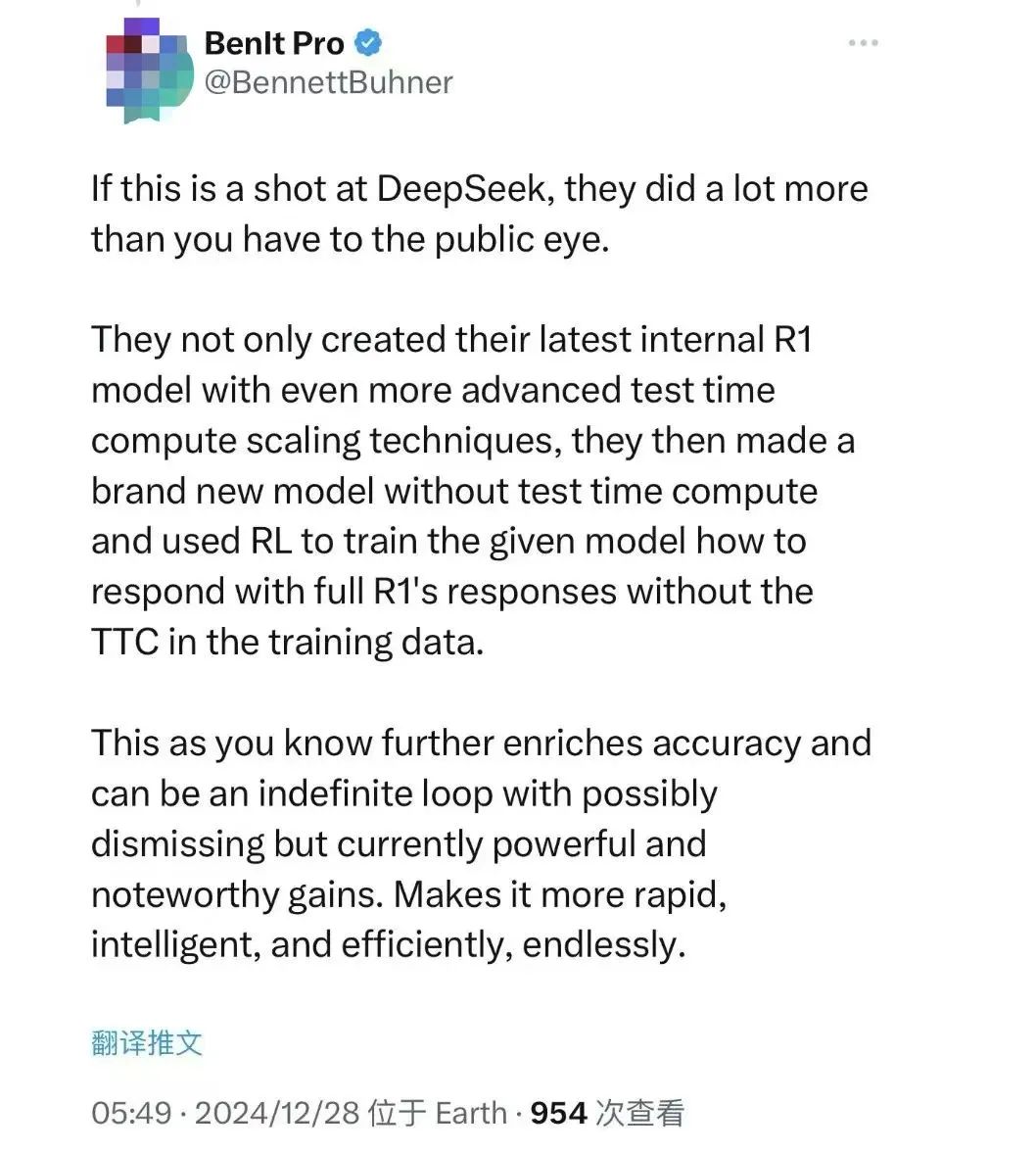Click the 05:49 timestamp
The image size is (1036, 1152).
130,1113
